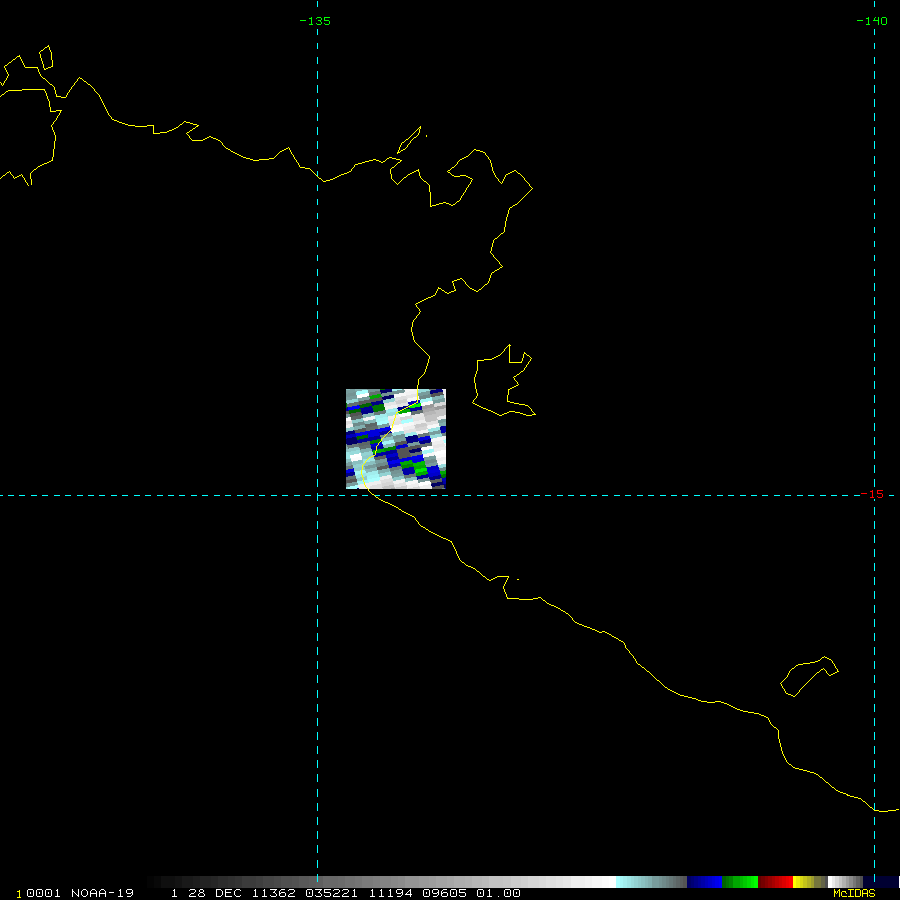Viewport: 900px width, 900px height.
Task: Click the 0001 frame number in status line
Action: pos(42,893)
